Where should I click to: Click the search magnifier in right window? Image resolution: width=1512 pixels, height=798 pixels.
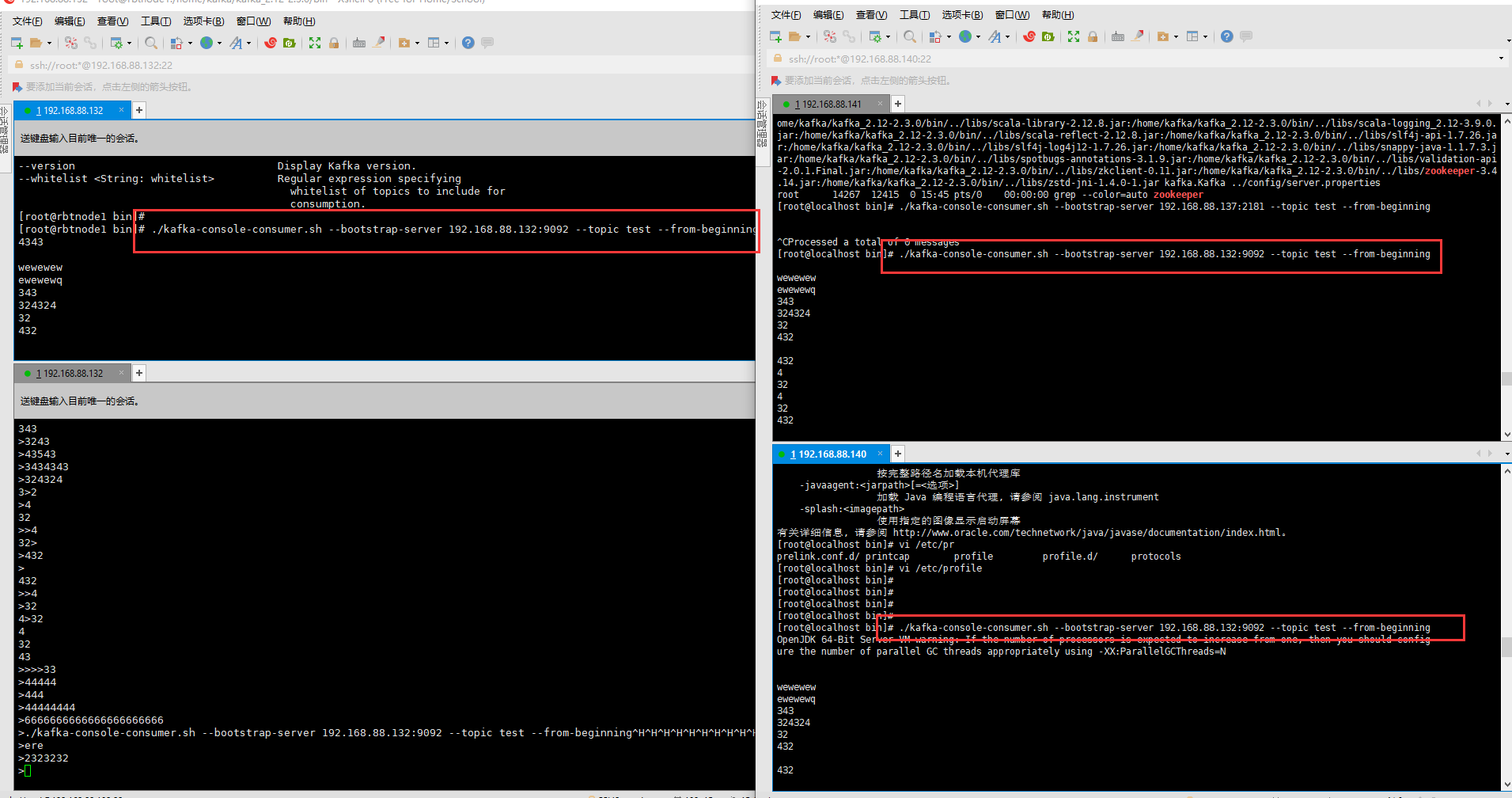(x=909, y=36)
